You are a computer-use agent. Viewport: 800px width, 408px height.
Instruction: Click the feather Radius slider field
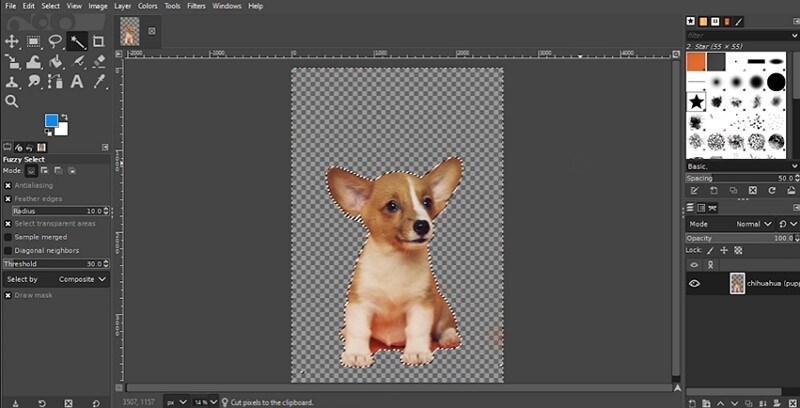point(61,211)
